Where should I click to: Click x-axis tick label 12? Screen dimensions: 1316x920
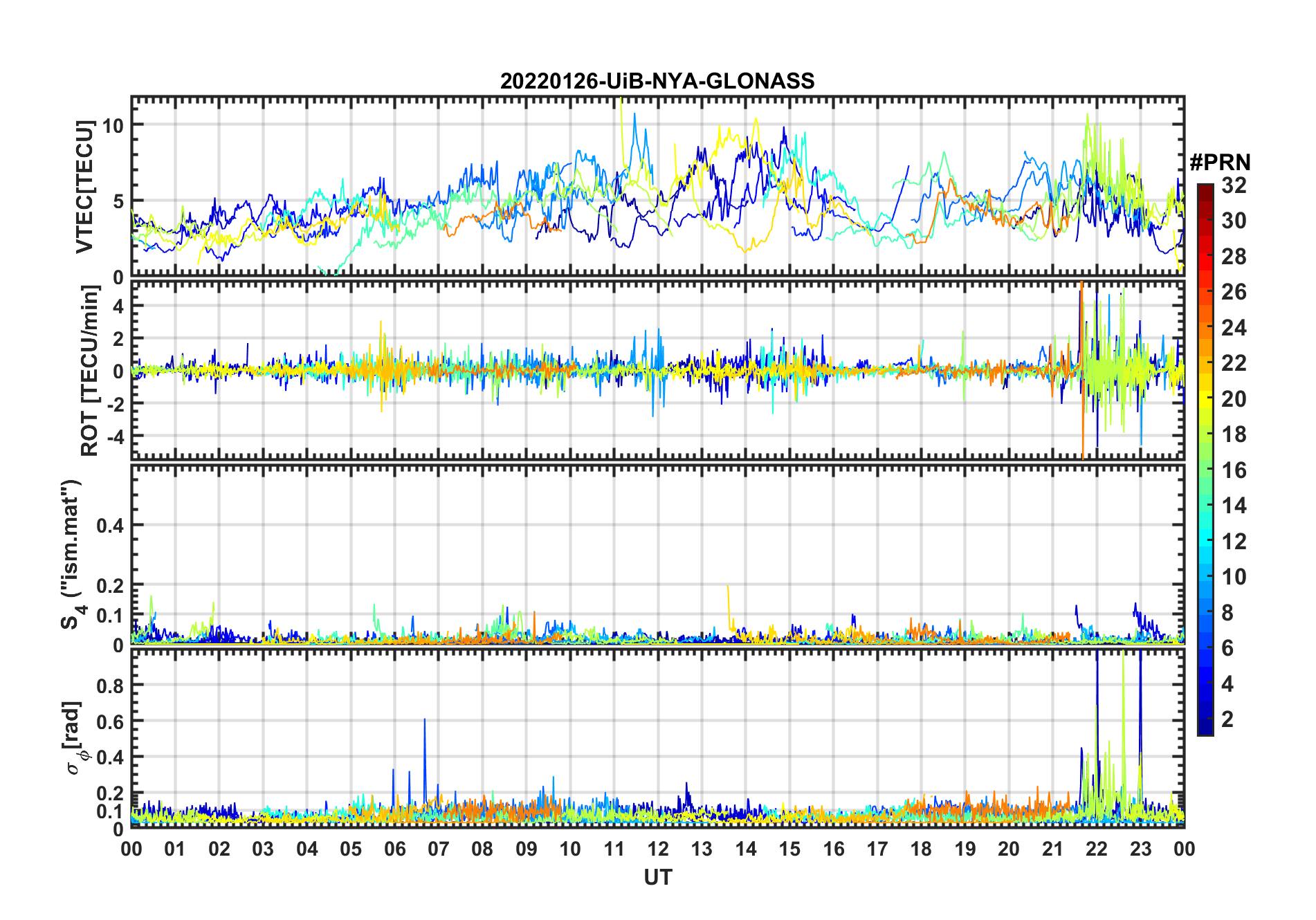[x=658, y=849]
